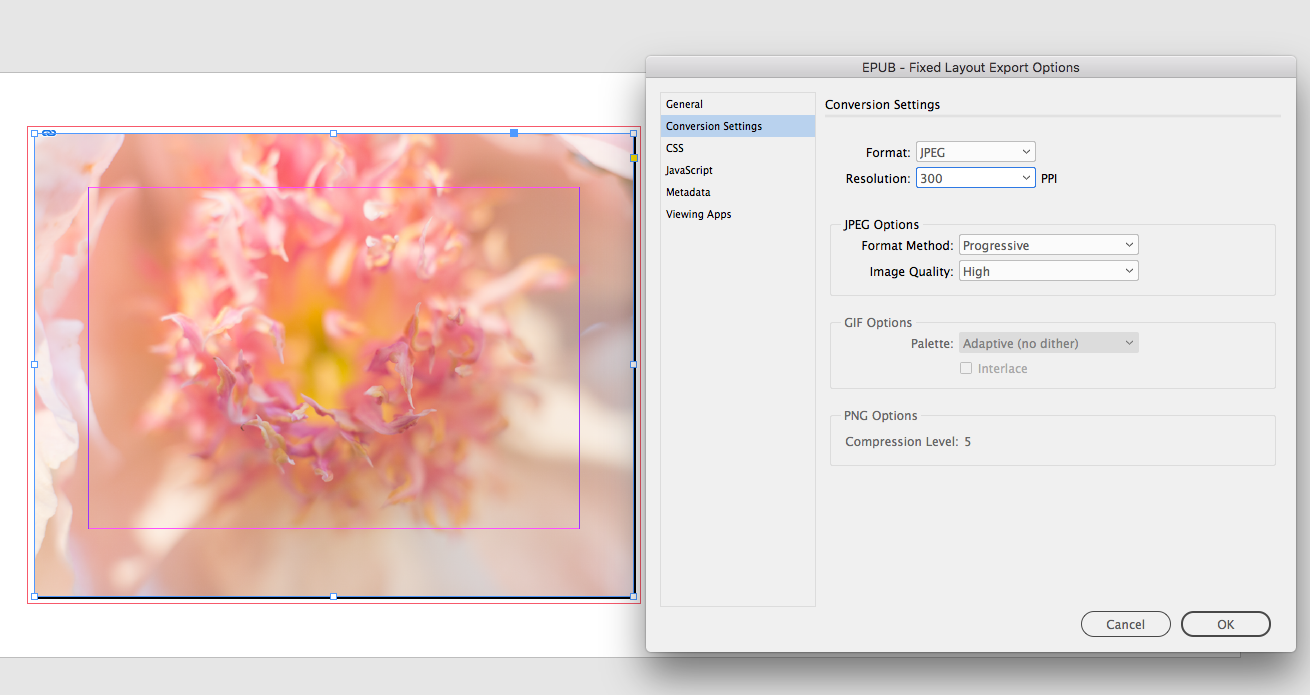Click the bottom-right corner handle of the image frame
This screenshot has width=1310, height=695.
click(x=633, y=596)
